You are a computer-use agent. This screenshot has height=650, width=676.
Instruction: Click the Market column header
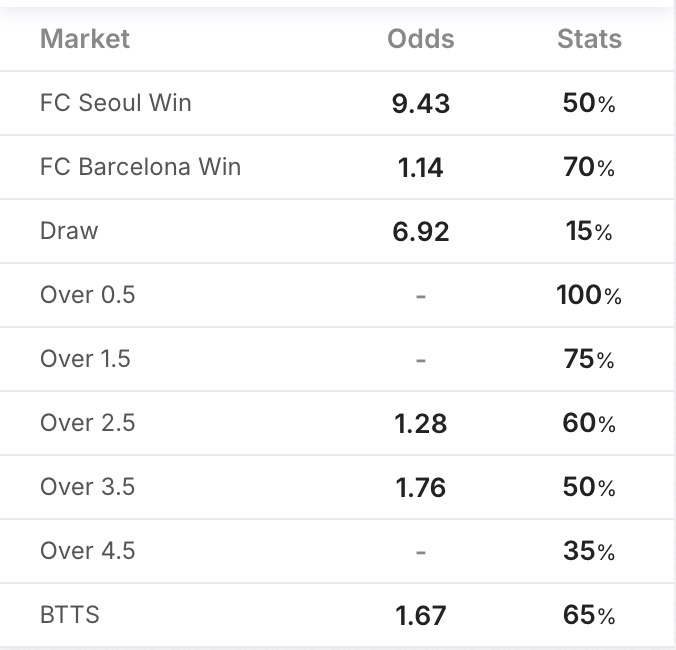85,39
